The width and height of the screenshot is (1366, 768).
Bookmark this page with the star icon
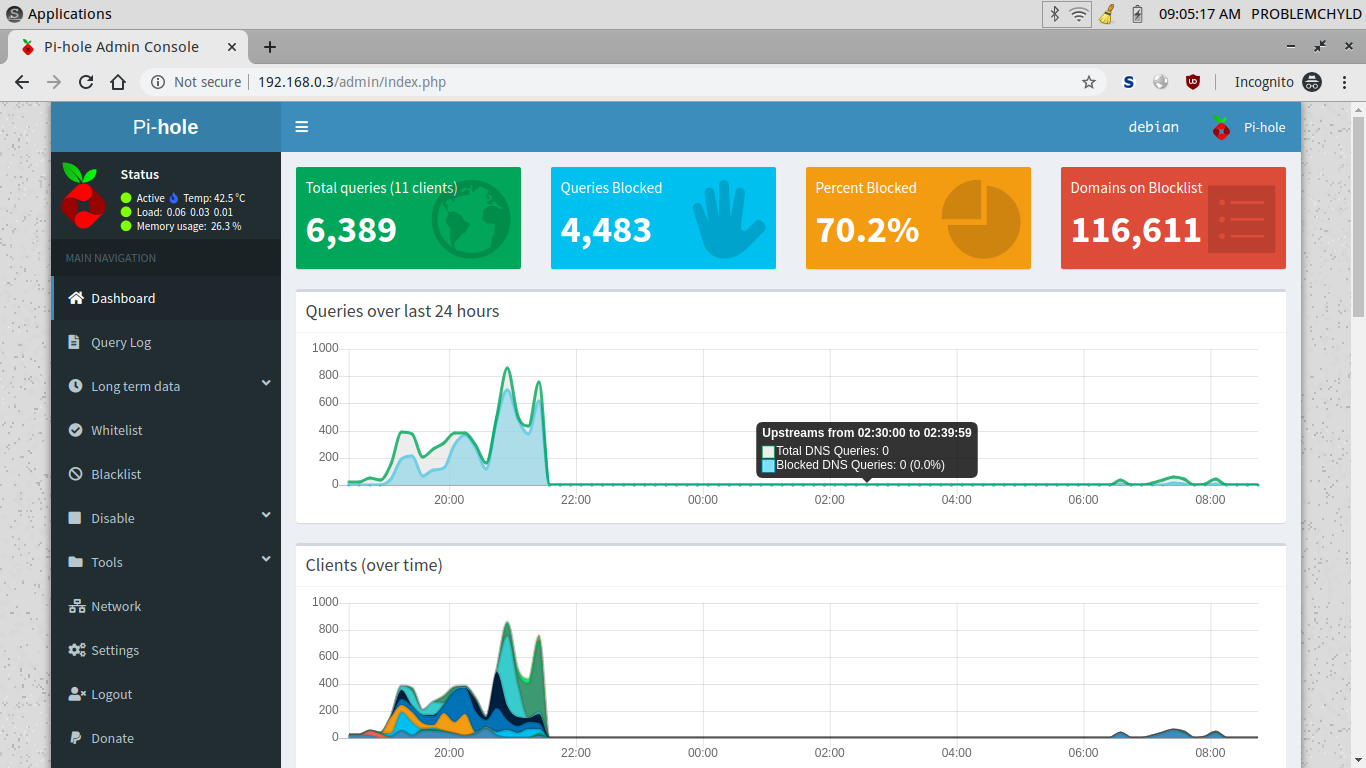[1089, 82]
